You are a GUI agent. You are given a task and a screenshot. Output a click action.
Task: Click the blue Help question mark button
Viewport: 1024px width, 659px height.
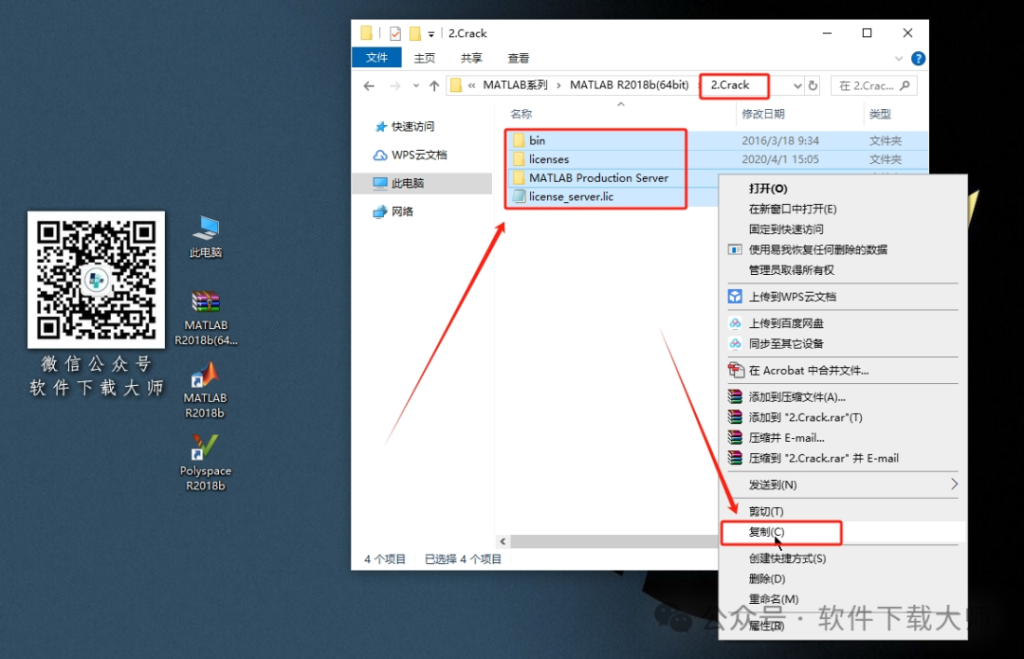[918, 57]
